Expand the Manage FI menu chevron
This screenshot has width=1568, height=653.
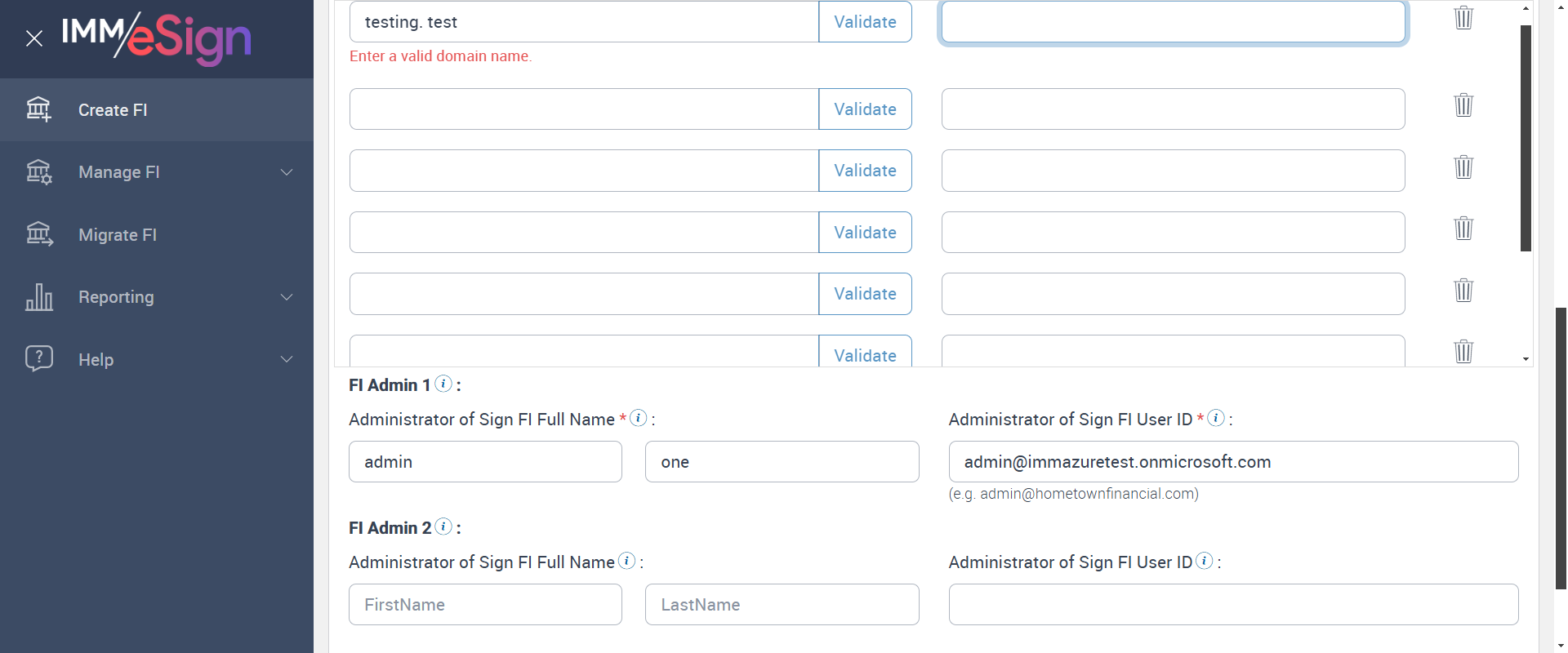pos(287,172)
